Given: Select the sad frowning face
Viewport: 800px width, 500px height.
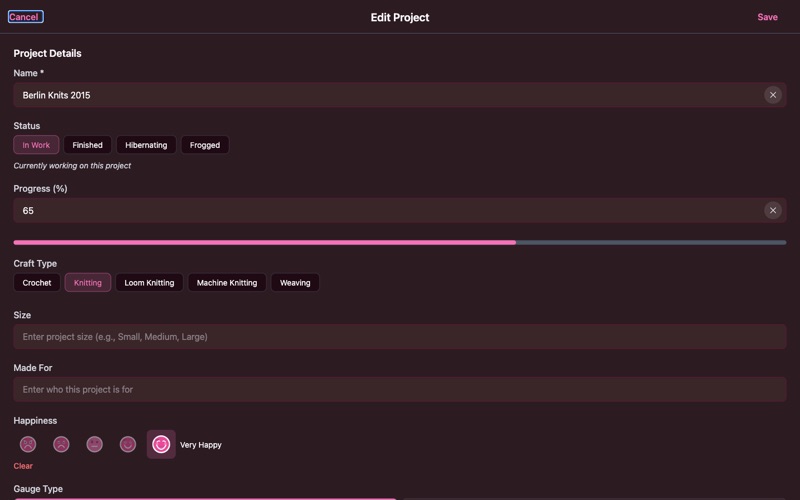Looking at the screenshot, I should (61, 444).
